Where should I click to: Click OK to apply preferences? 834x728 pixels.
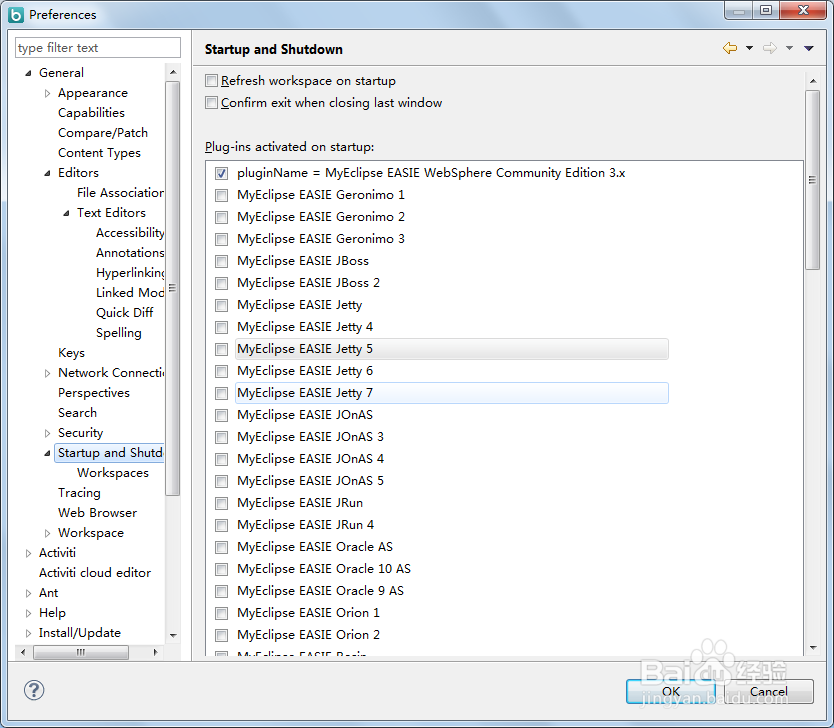tap(671, 691)
